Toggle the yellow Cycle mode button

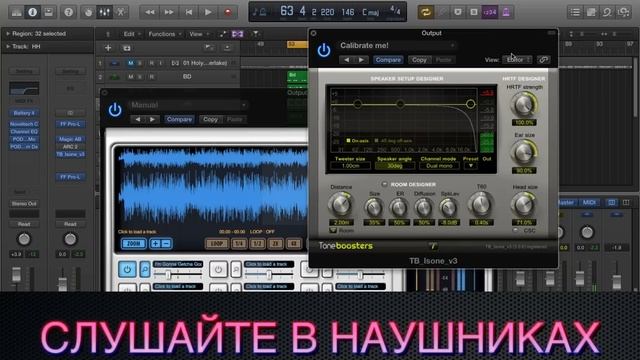pos(426,12)
